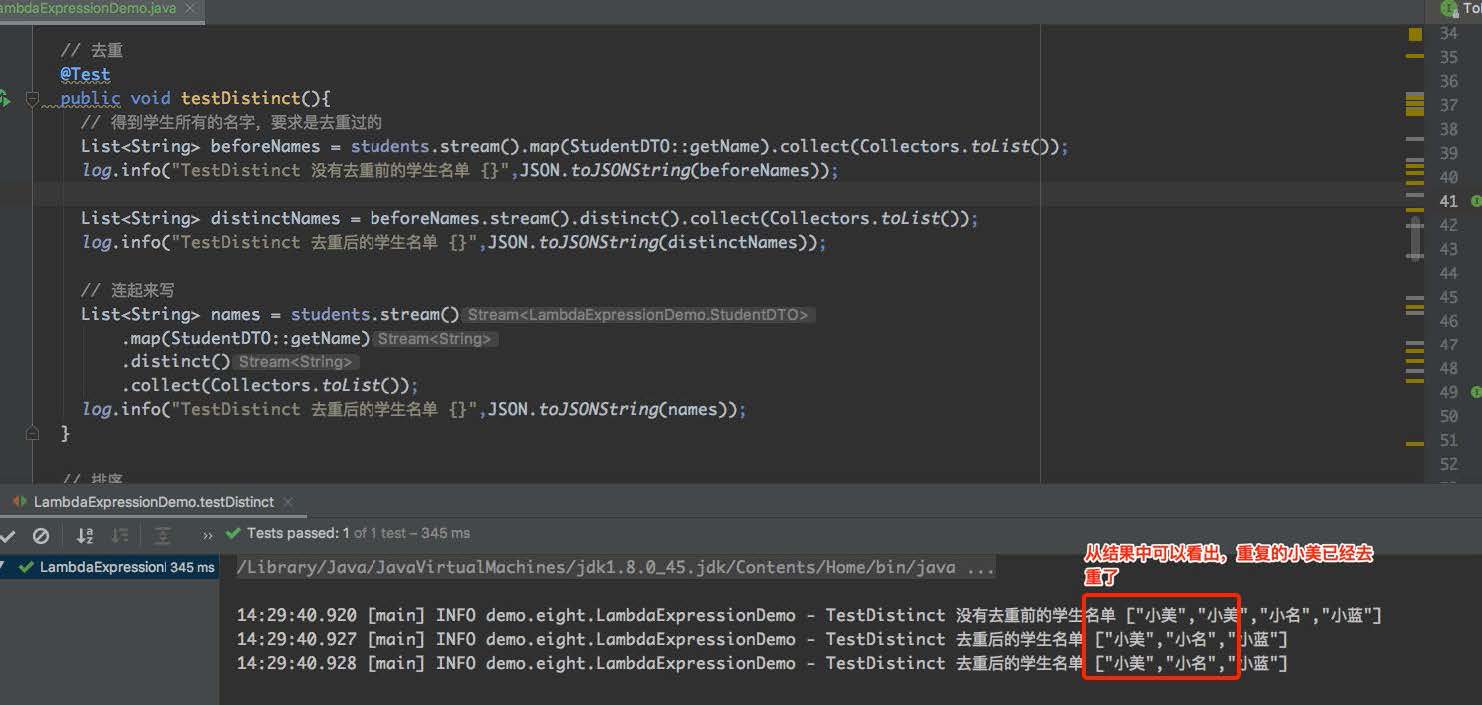Click the 14:29:40.920 console log line
1482x705 pixels.
pyautogui.click(x=808, y=616)
